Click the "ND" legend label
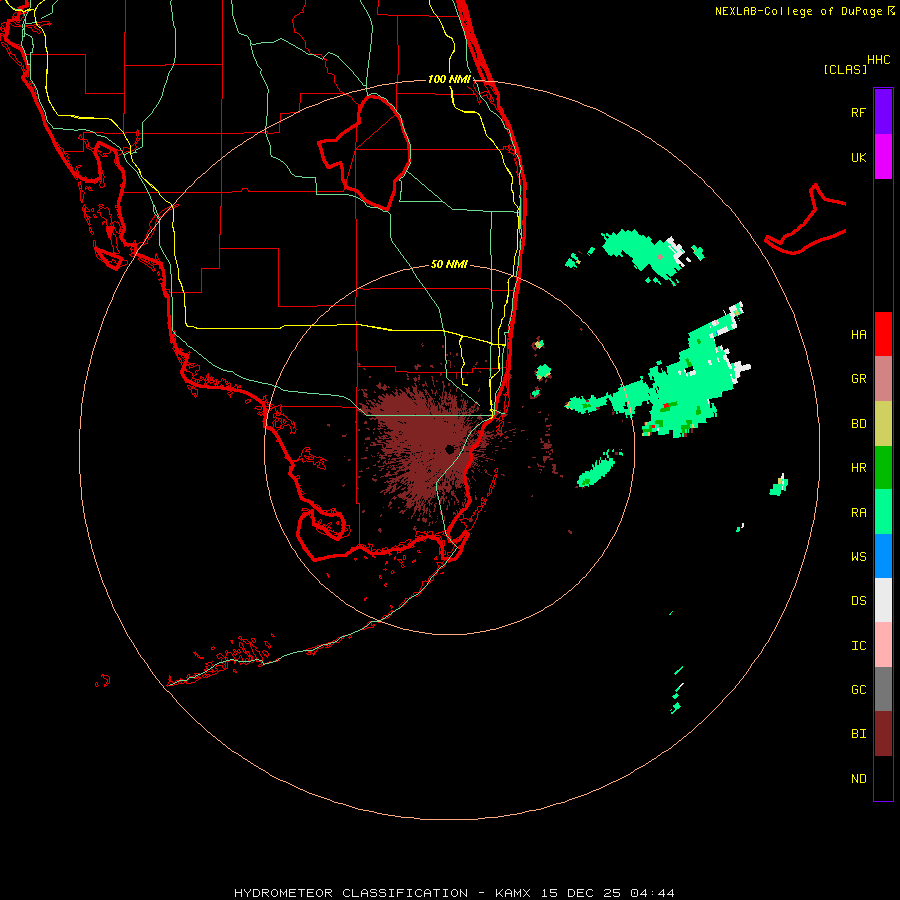900x900 pixels. coord(858,779)
